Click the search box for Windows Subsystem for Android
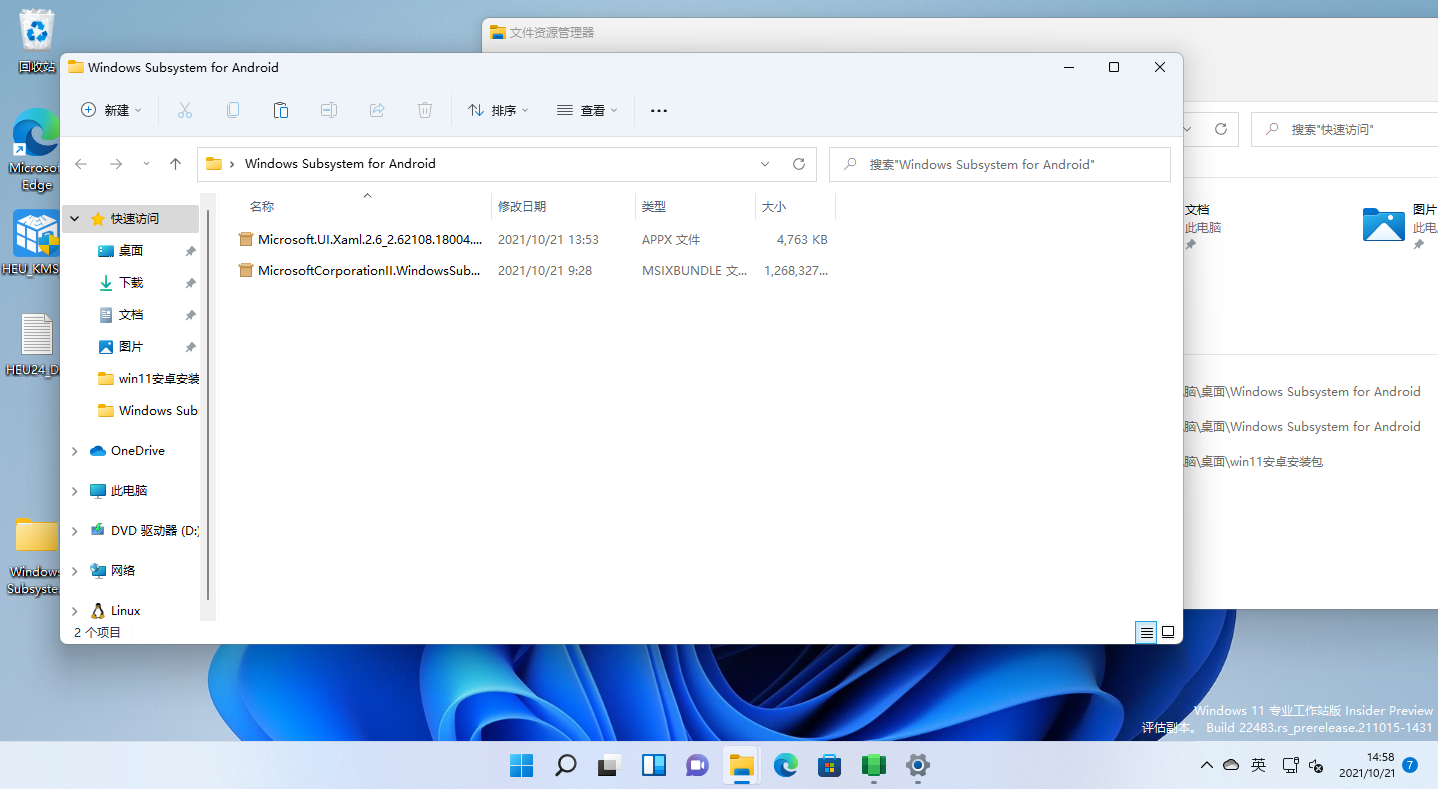This screenshot has height=789, width=1438. click(x=1000, y=164)
